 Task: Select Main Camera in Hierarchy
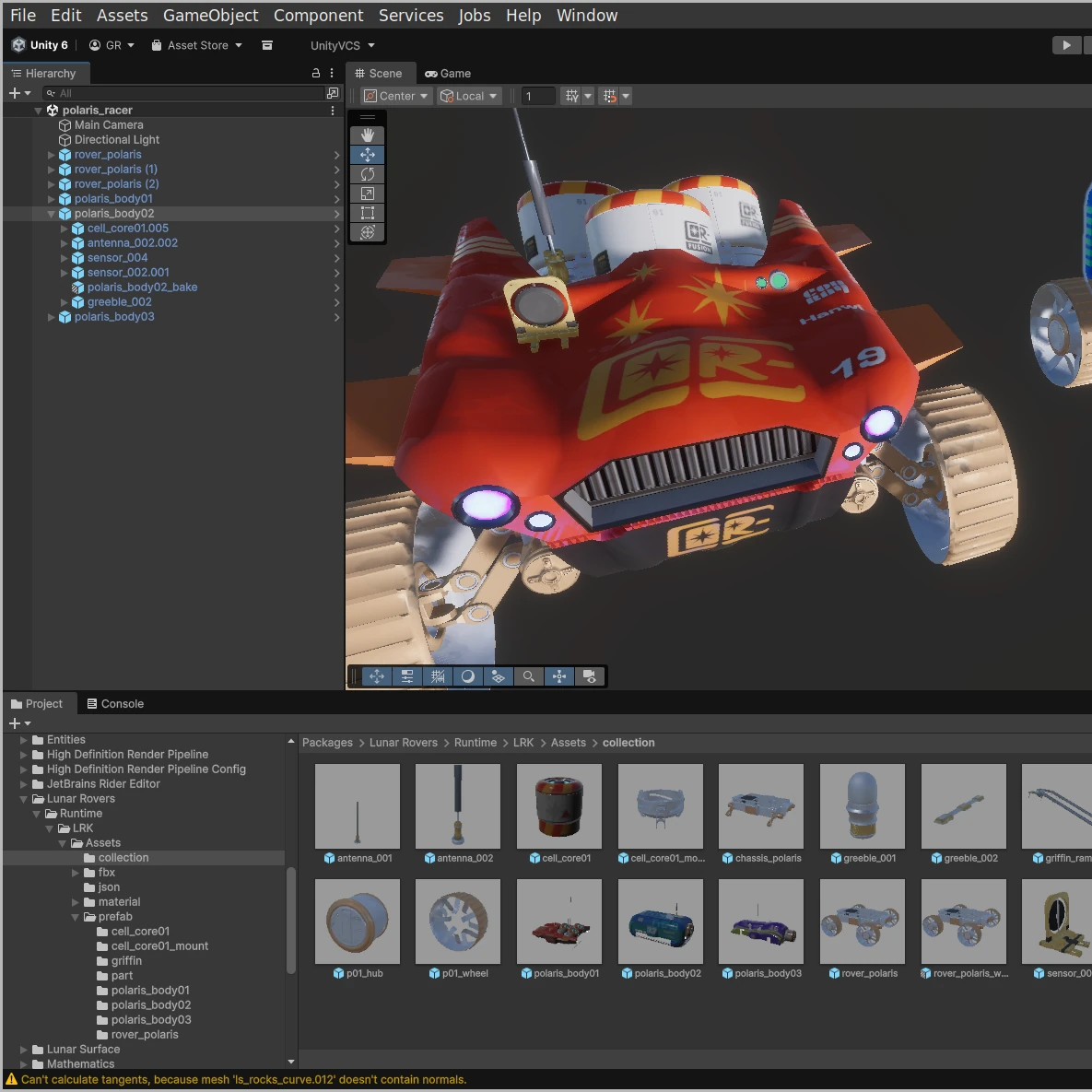(x=109, y=125)
